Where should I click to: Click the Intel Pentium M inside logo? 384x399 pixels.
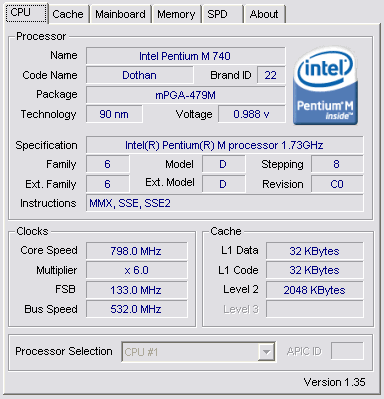click(x=325, y=86)
